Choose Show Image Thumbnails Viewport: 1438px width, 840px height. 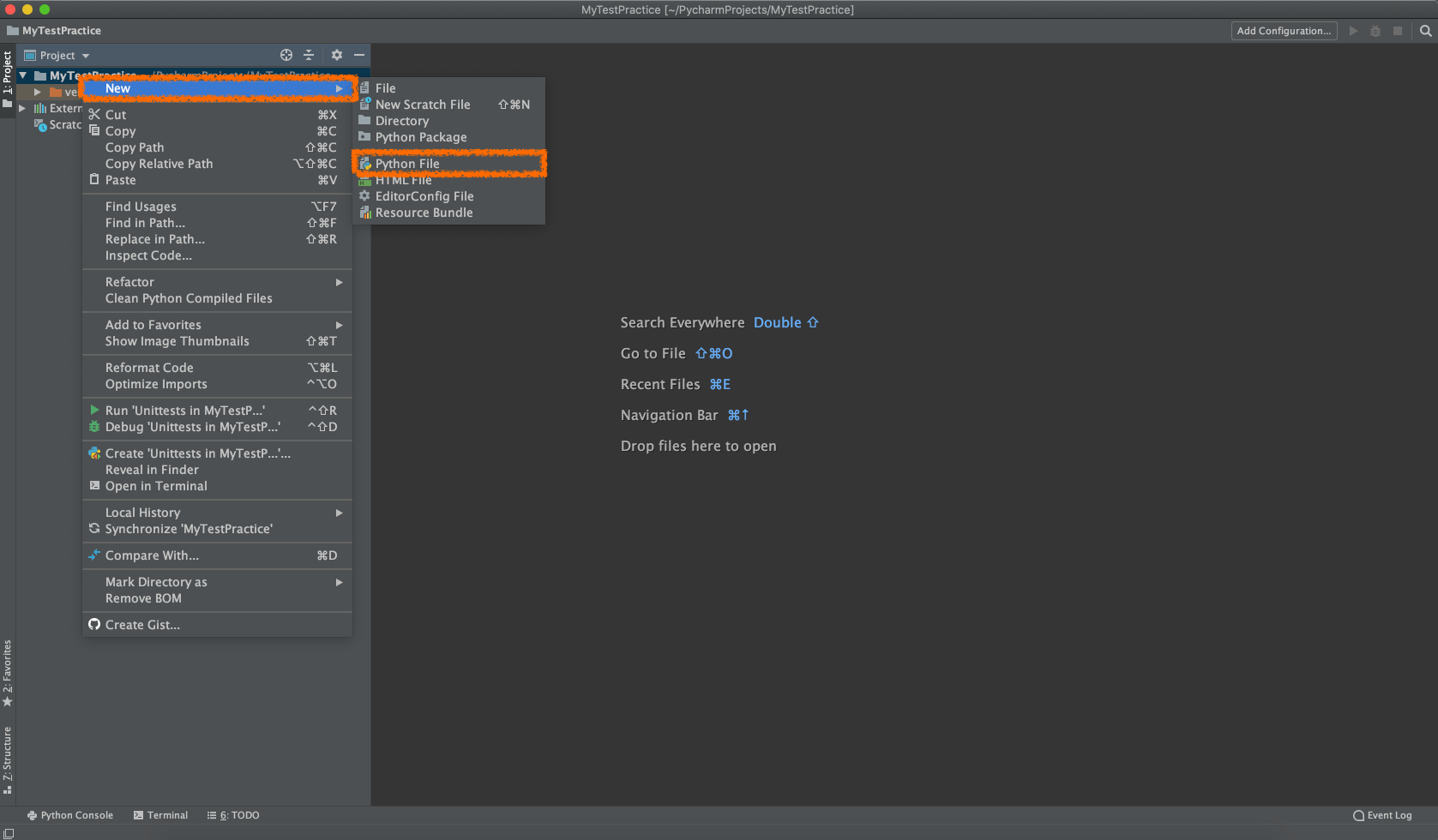point(217,341)
